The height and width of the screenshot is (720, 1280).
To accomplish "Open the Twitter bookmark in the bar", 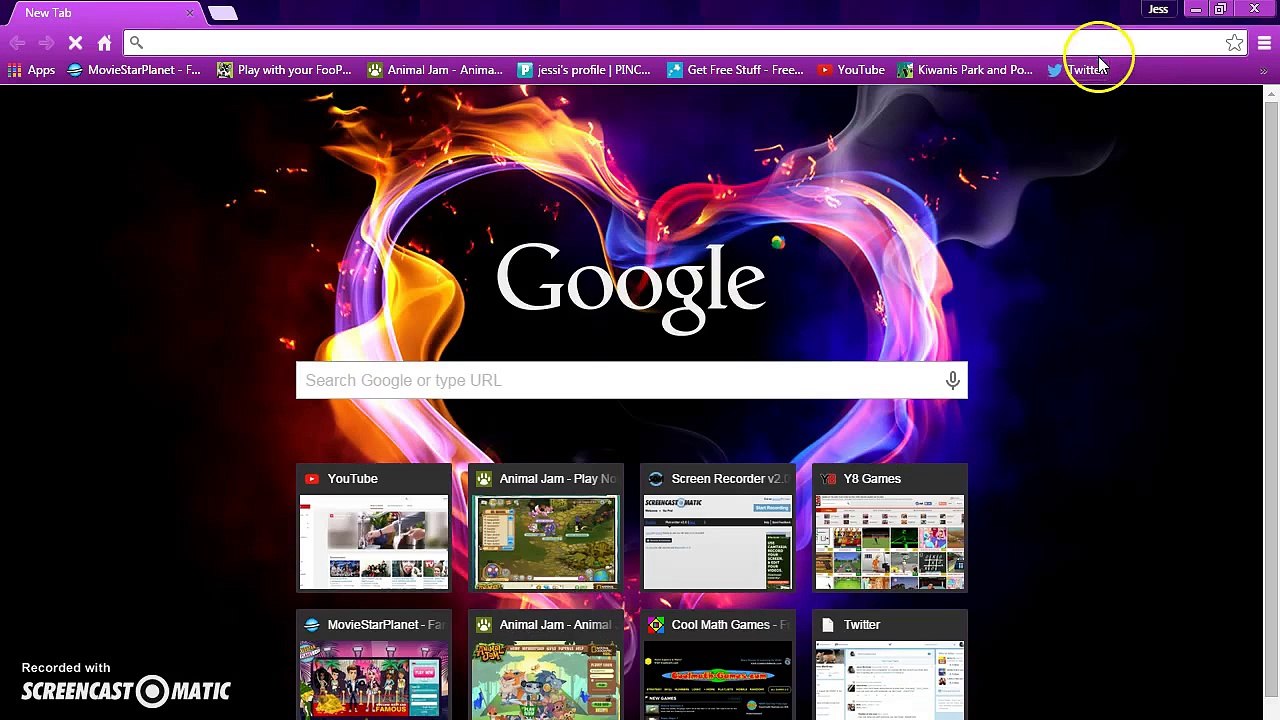I will [x=1077, y=70].
